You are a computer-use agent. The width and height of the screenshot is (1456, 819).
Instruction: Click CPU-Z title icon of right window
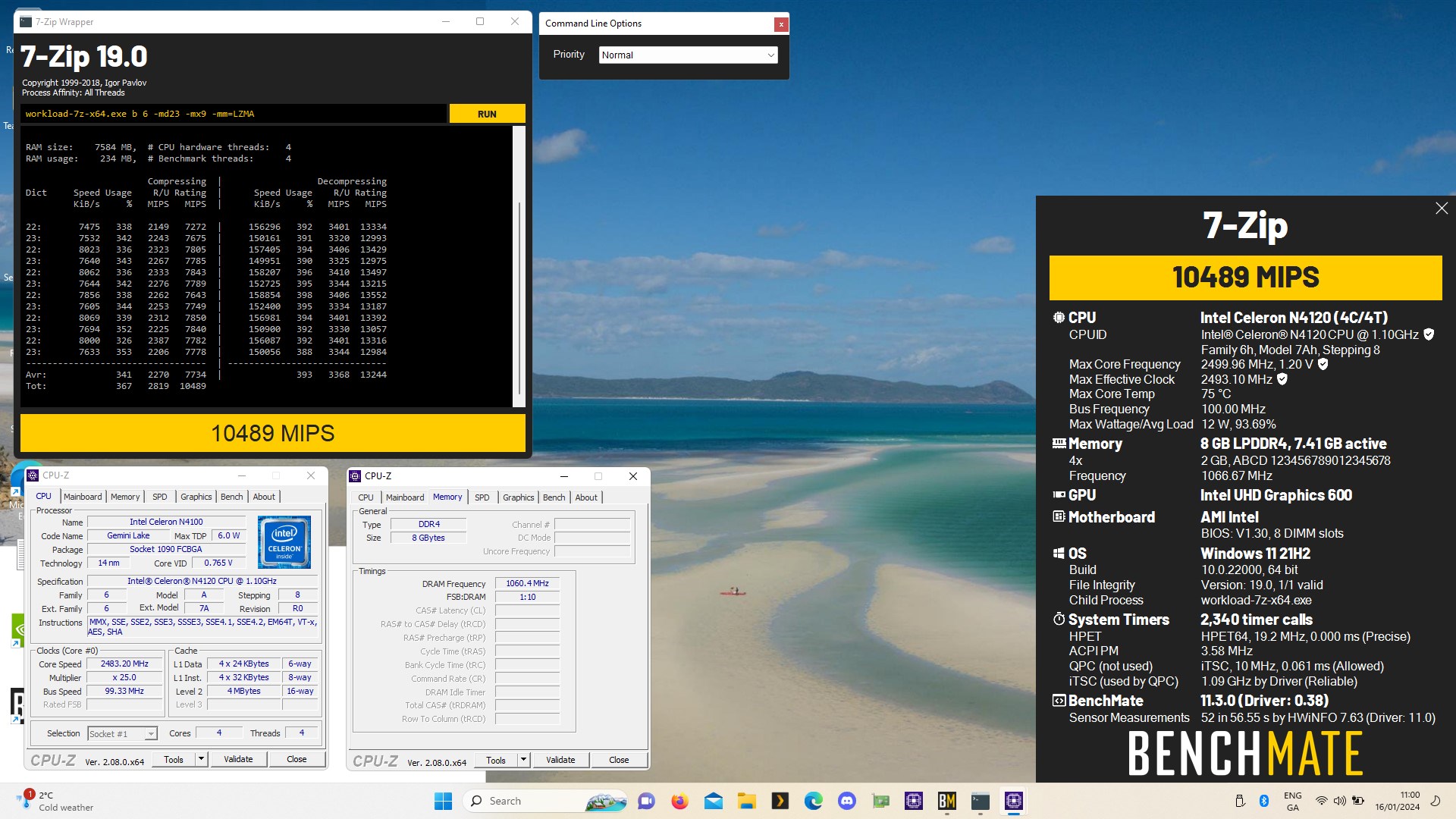(355, 476)
